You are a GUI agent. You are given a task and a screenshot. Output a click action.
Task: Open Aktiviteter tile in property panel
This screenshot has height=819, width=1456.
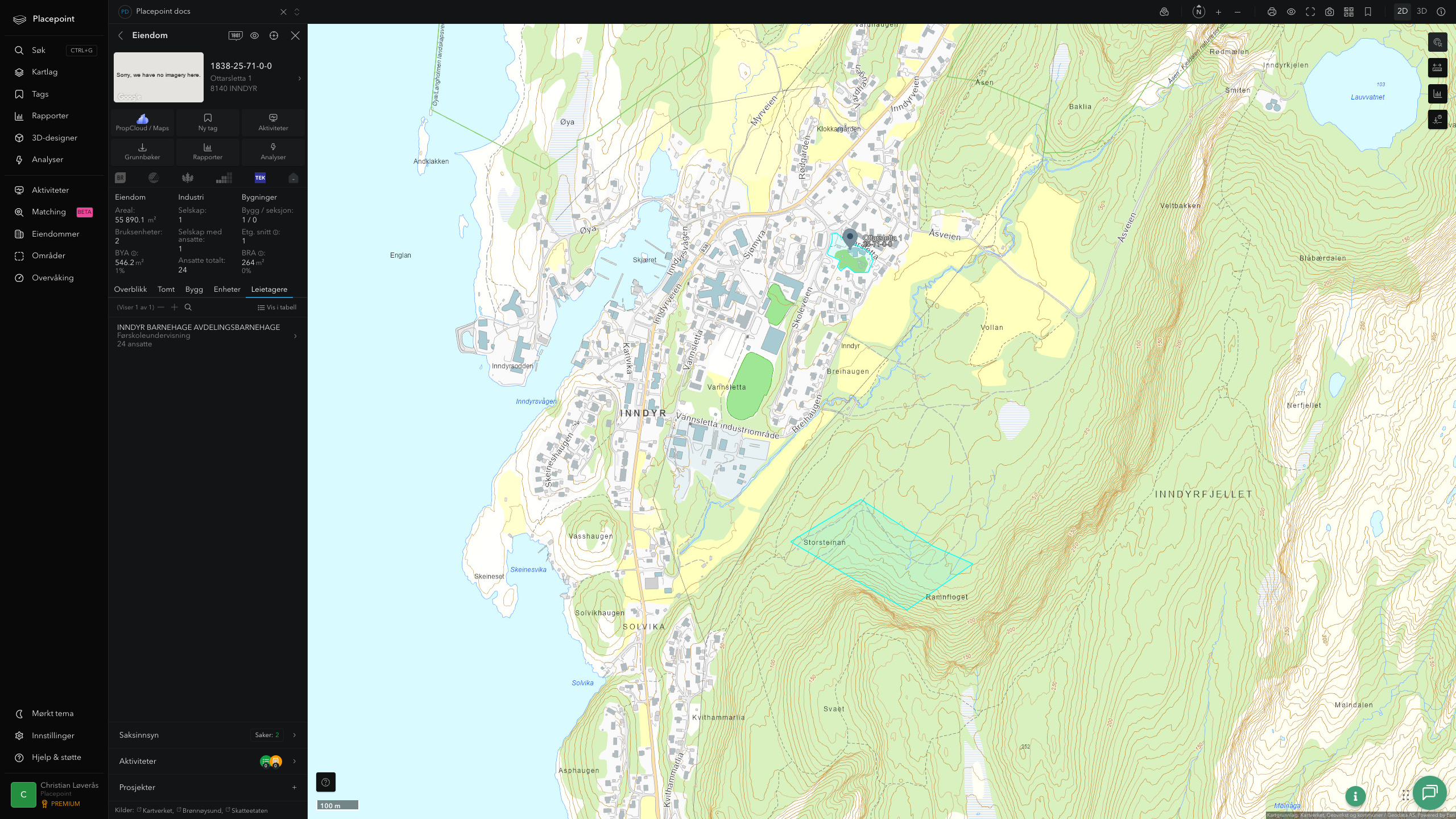273,122
